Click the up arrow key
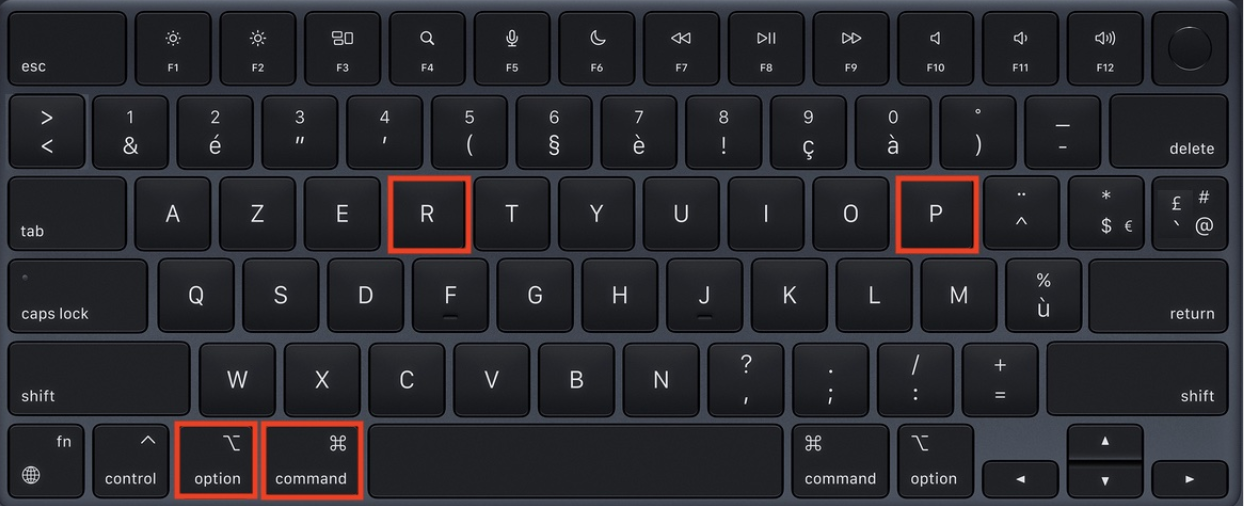The image size is (1244, 506). tap(1104, 442)
